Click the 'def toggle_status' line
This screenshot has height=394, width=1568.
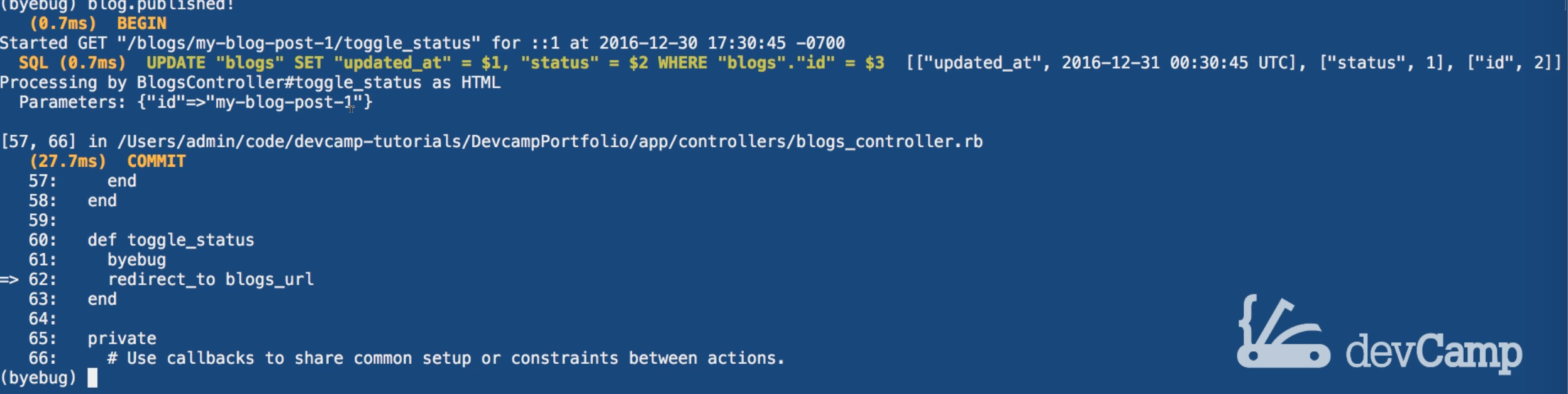170,240
